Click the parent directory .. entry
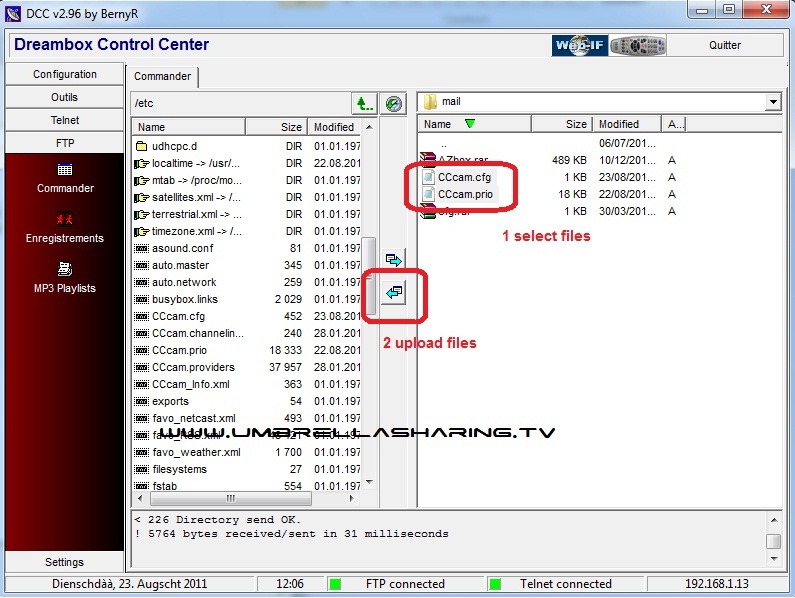Viewport: 795px width, 598px height. (444, 144)
